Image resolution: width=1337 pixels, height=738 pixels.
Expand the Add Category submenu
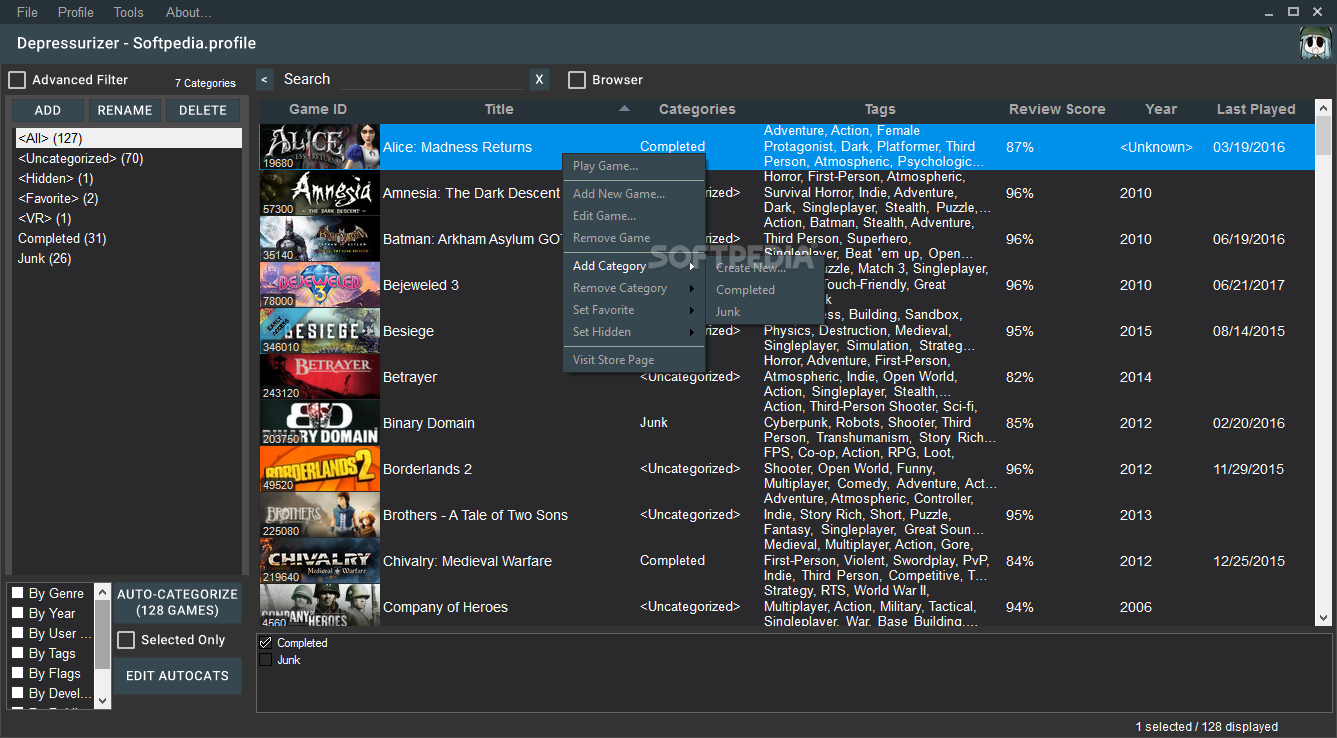(634, 266)
